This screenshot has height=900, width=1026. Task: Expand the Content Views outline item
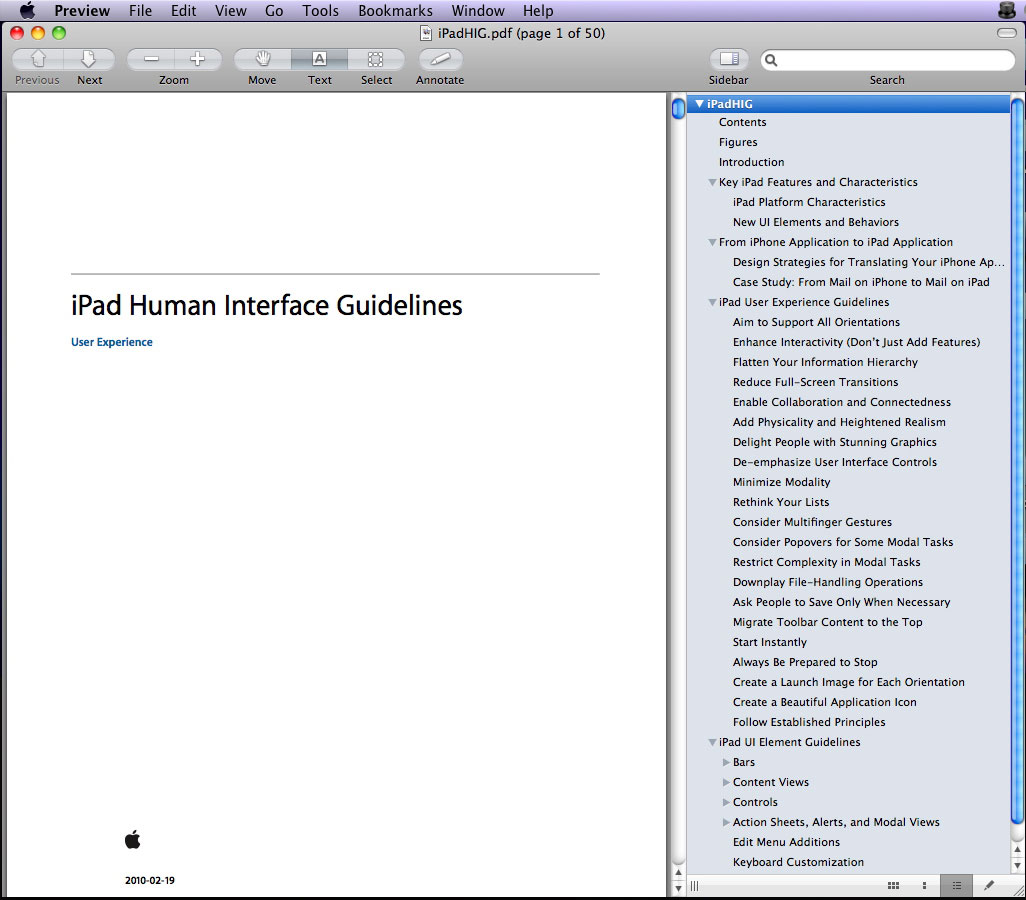point(726,782)
